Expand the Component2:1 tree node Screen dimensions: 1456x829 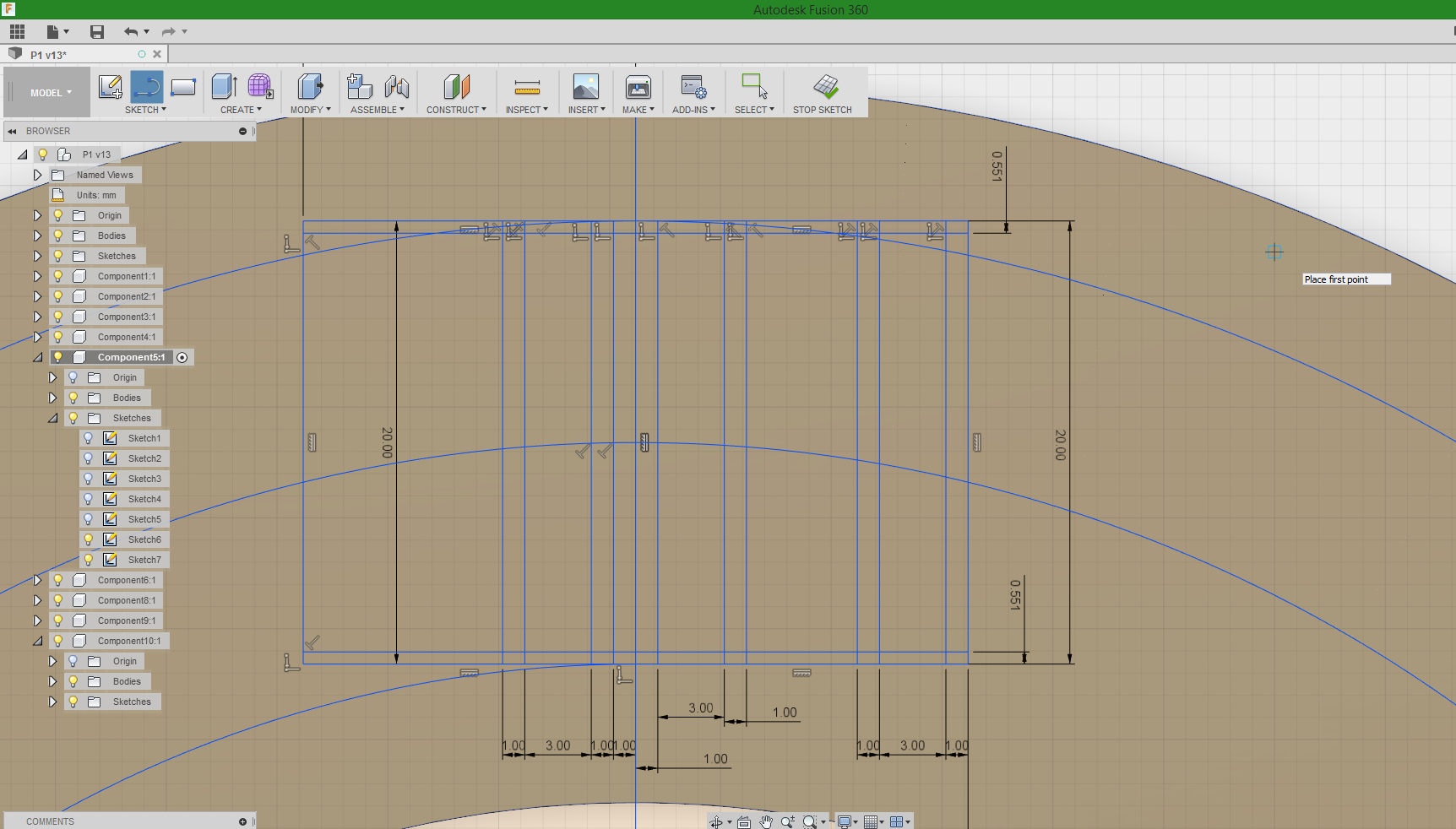pos(37,296)
